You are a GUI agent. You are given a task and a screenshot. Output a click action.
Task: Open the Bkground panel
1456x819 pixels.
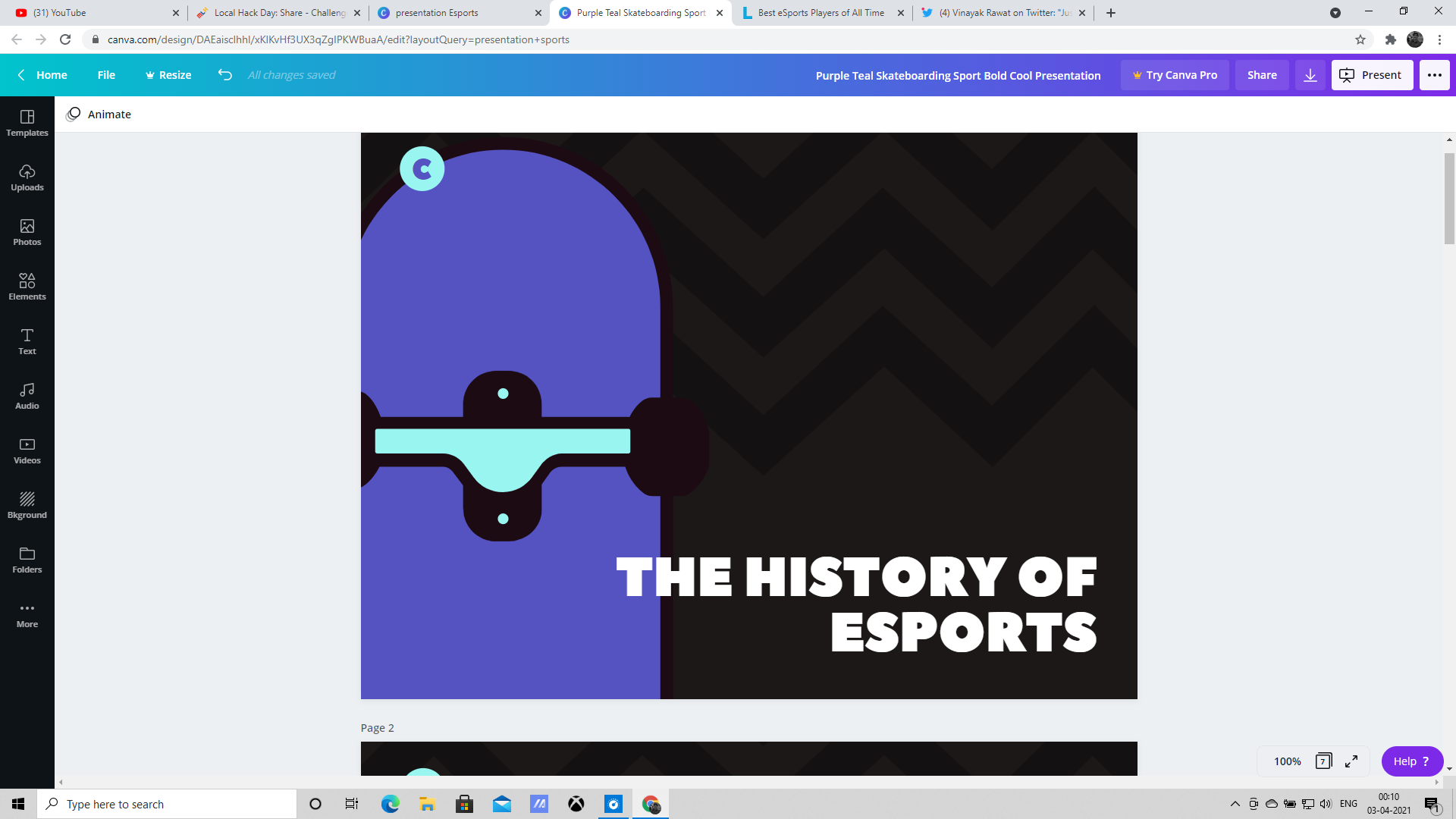(27, 505)
